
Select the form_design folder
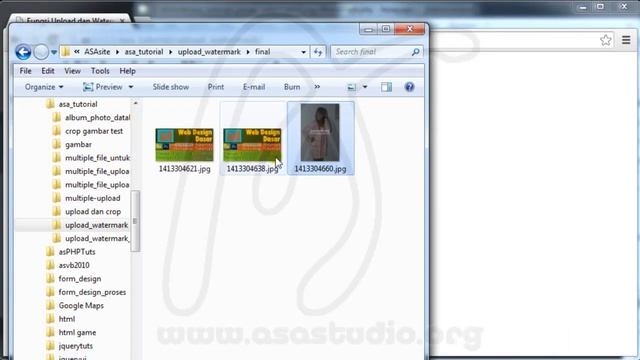[x=80, y=279]
